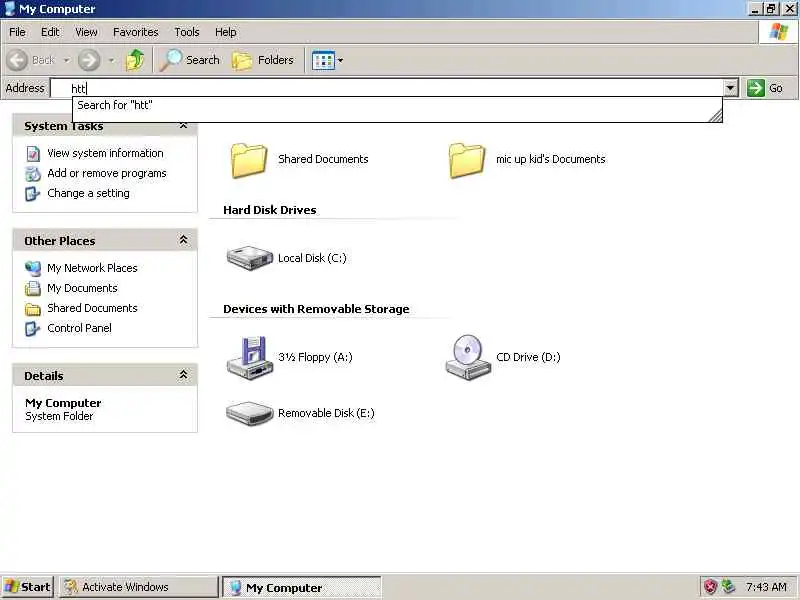Viewport: 800px width, 600px height.
Task: Click the Start button
Action: point(27,587)
